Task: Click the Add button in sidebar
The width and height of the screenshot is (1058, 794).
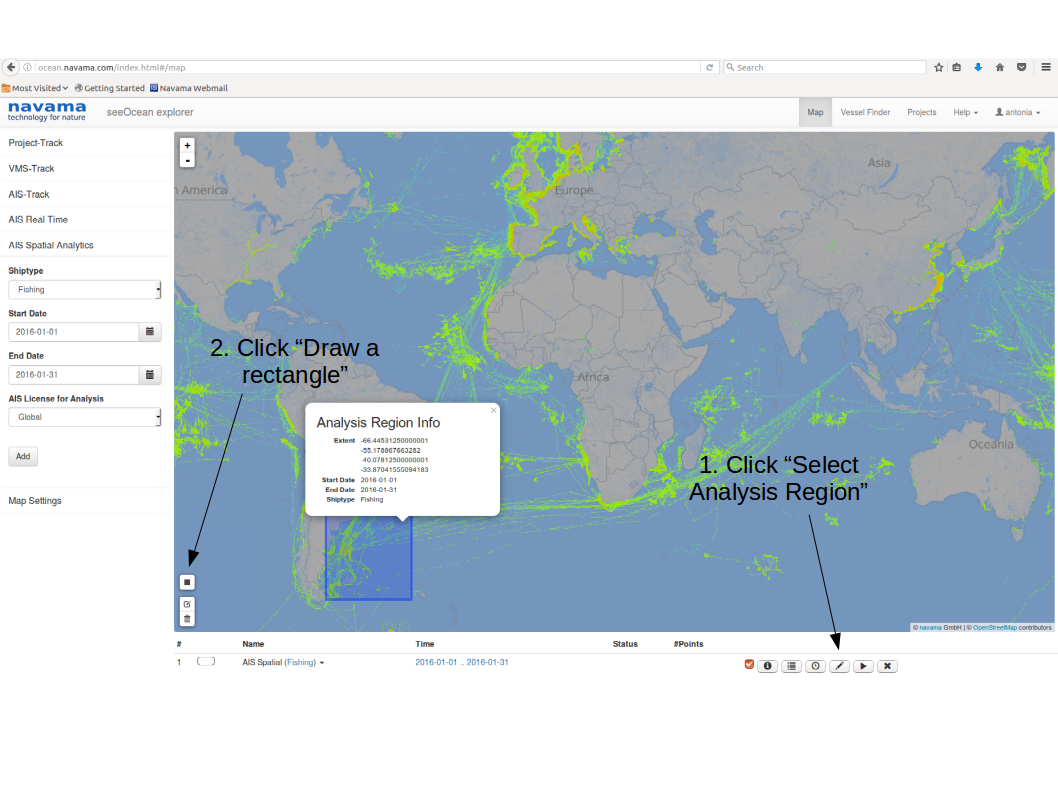Action: (x=23, y=457)
